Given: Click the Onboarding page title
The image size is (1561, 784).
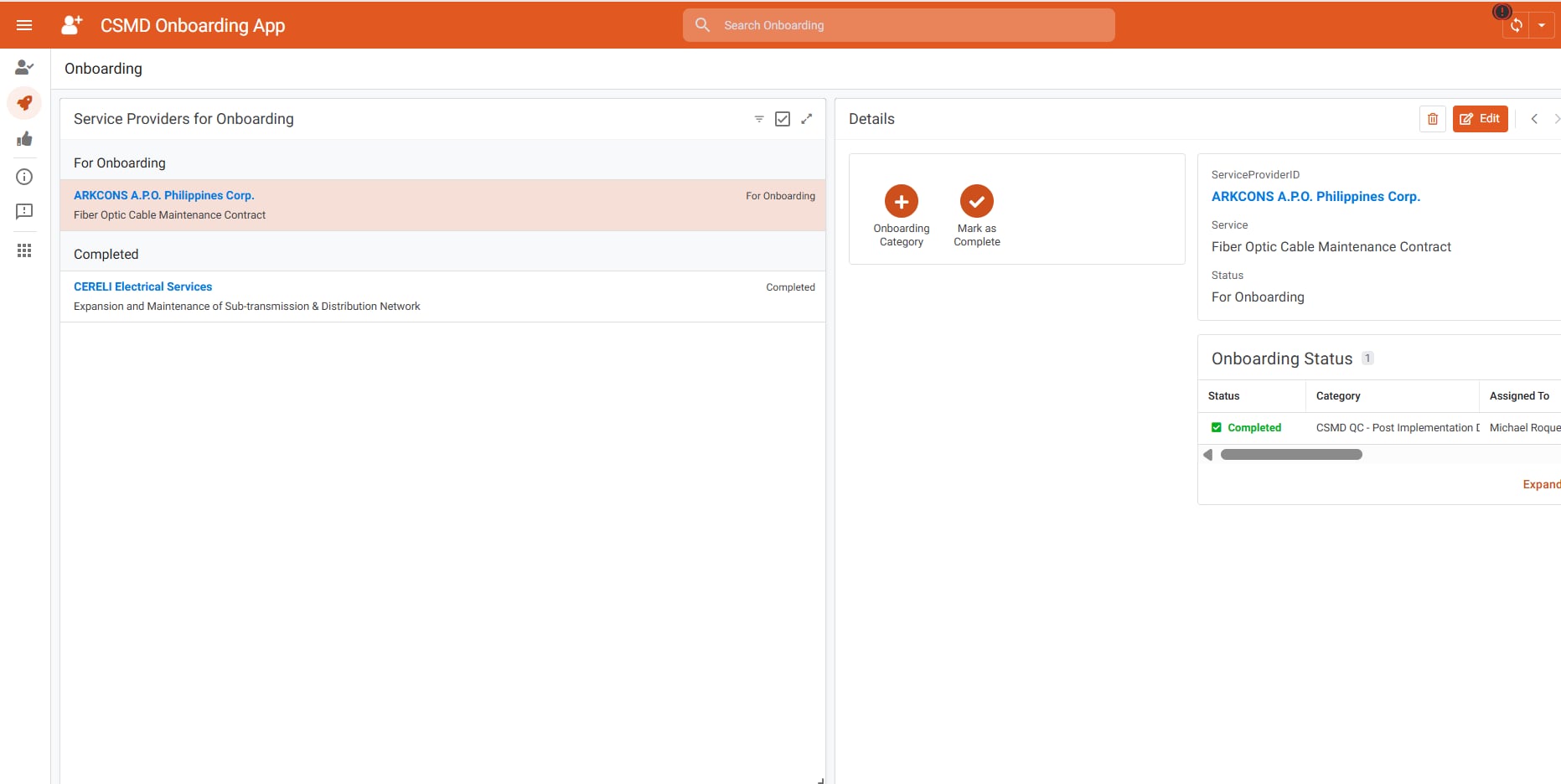Looking at the screenshot, I should (103, 69).
